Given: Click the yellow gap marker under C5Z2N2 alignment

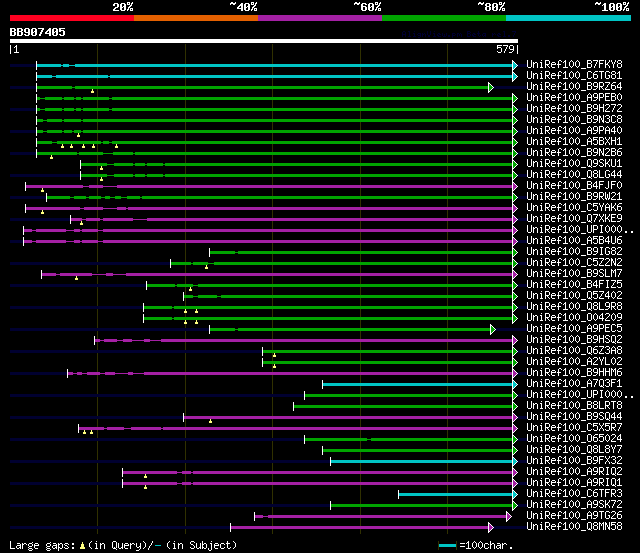Looking at the screenshot, I should tap(207, 267).
